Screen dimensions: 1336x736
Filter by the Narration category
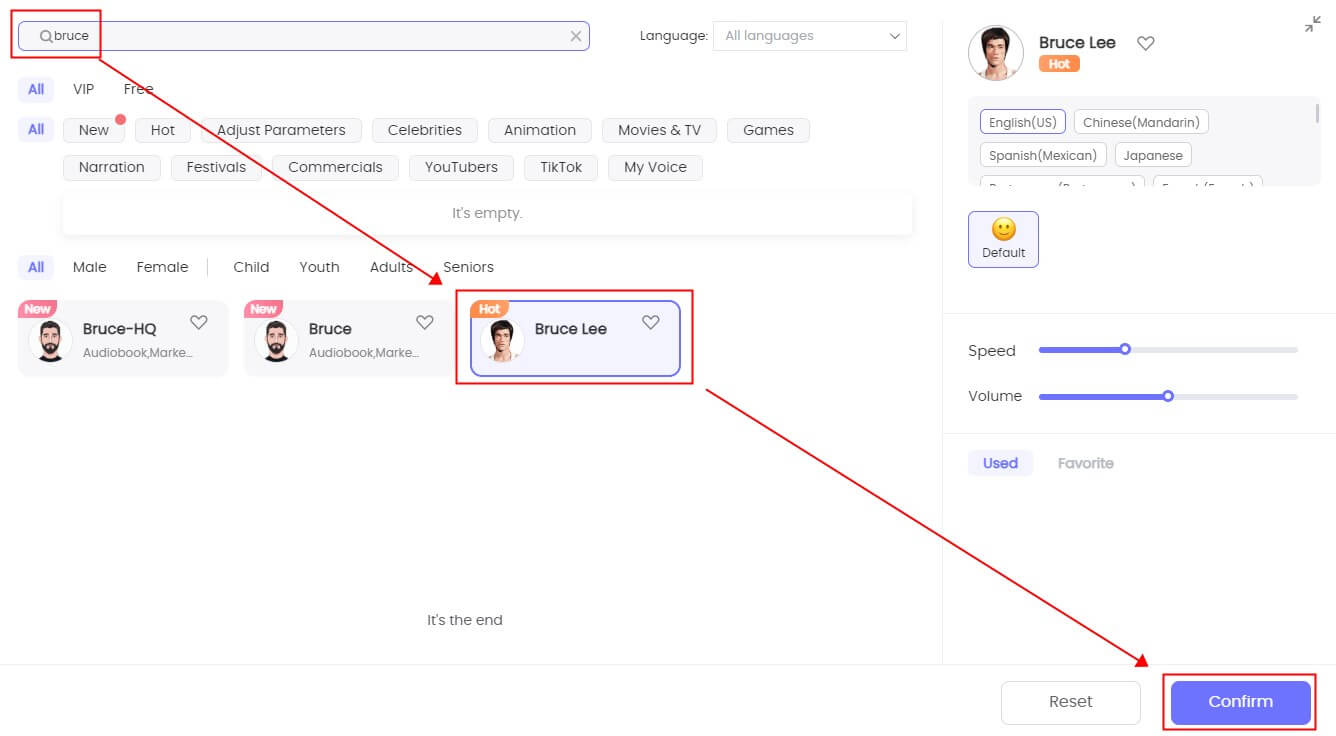click(112, 167)
